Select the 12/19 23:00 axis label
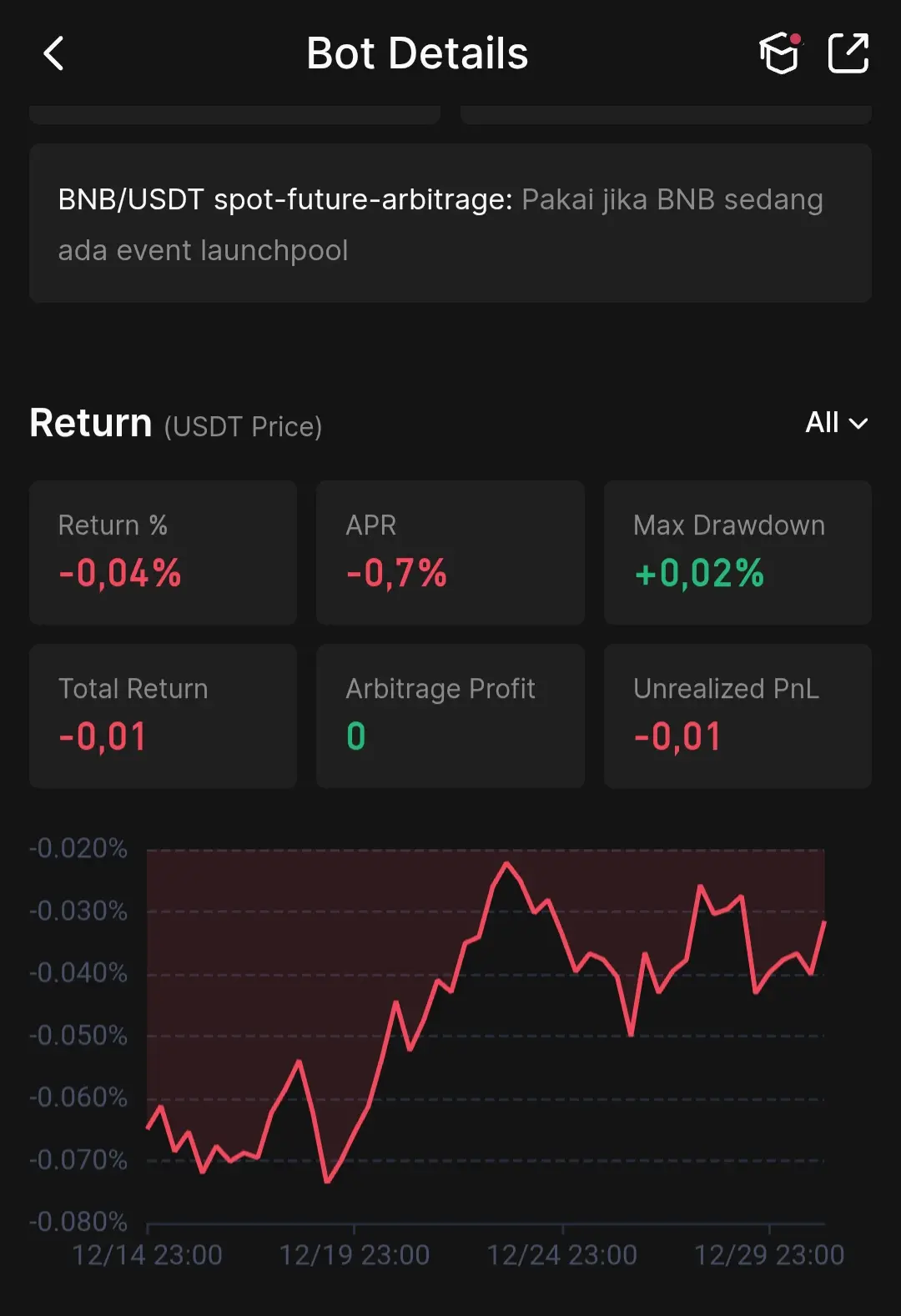The height and width of the screenshot is (1316, 901). pyautogui.click(x=355, y=1255)
